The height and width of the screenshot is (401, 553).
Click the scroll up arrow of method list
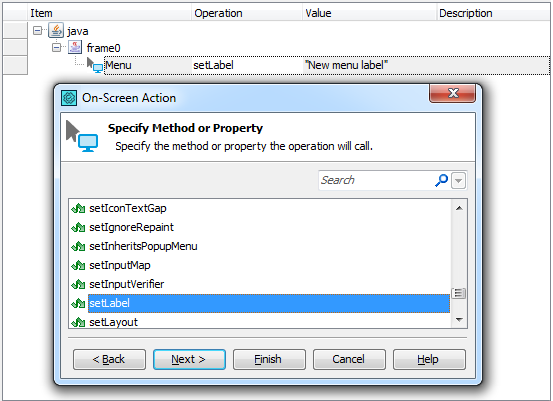[459, 208]
